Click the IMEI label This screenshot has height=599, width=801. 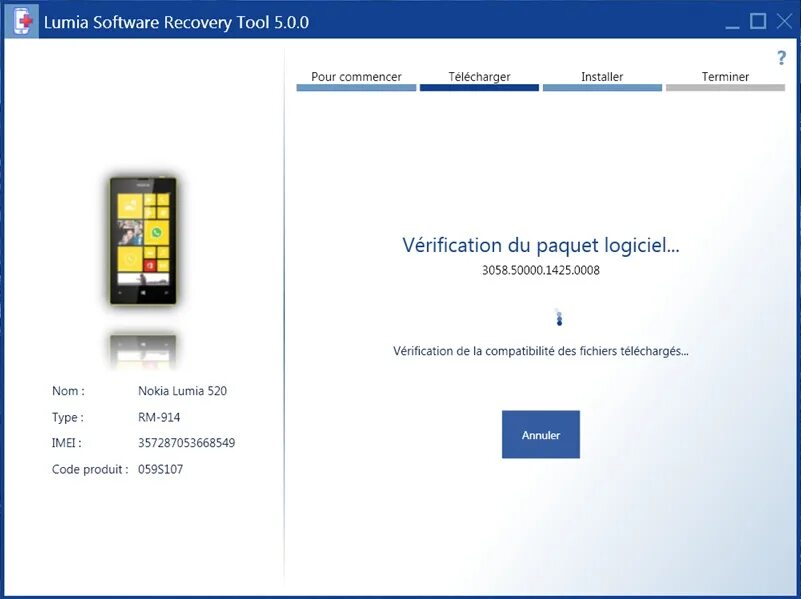tap(66, 443)
